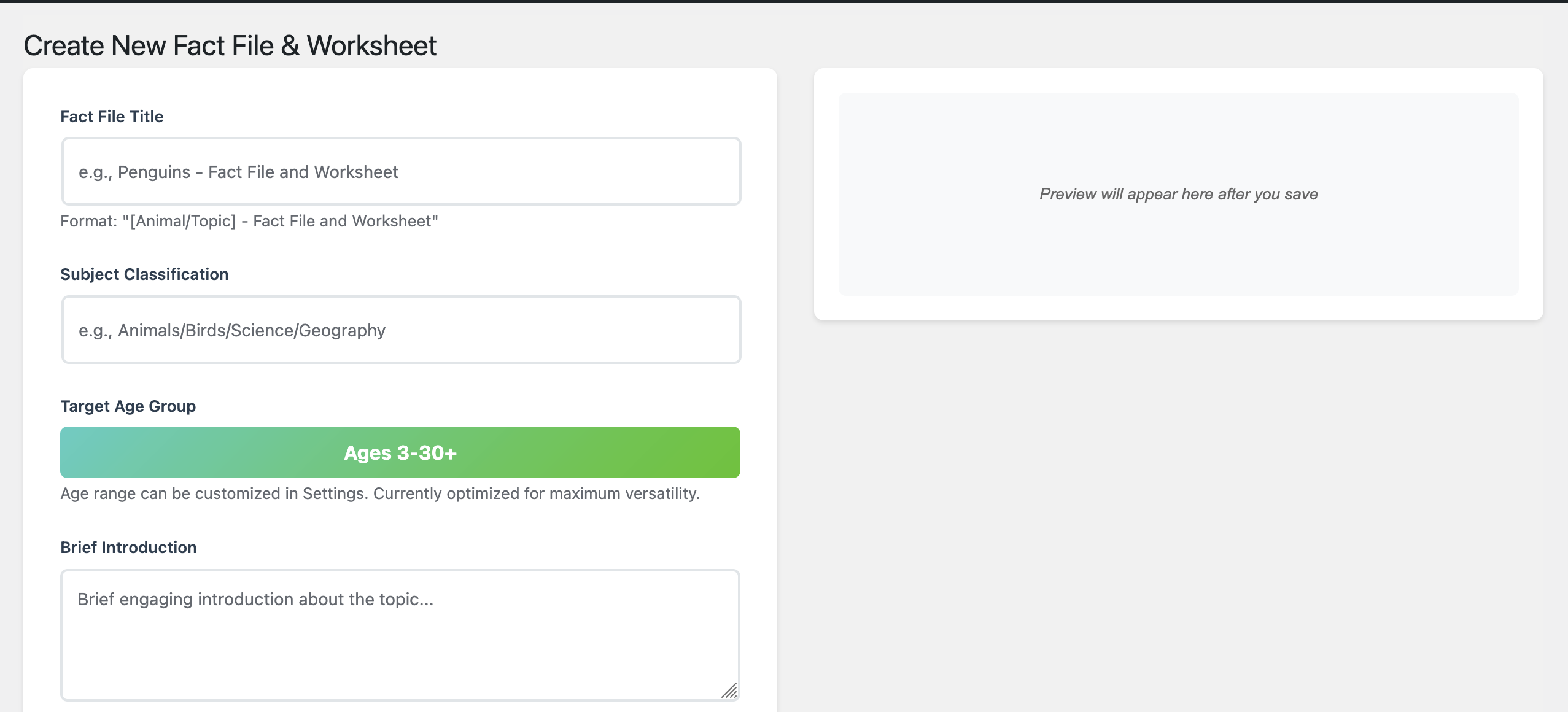
Task: Click the Preview will appear here message
Action: (1177, 194)
